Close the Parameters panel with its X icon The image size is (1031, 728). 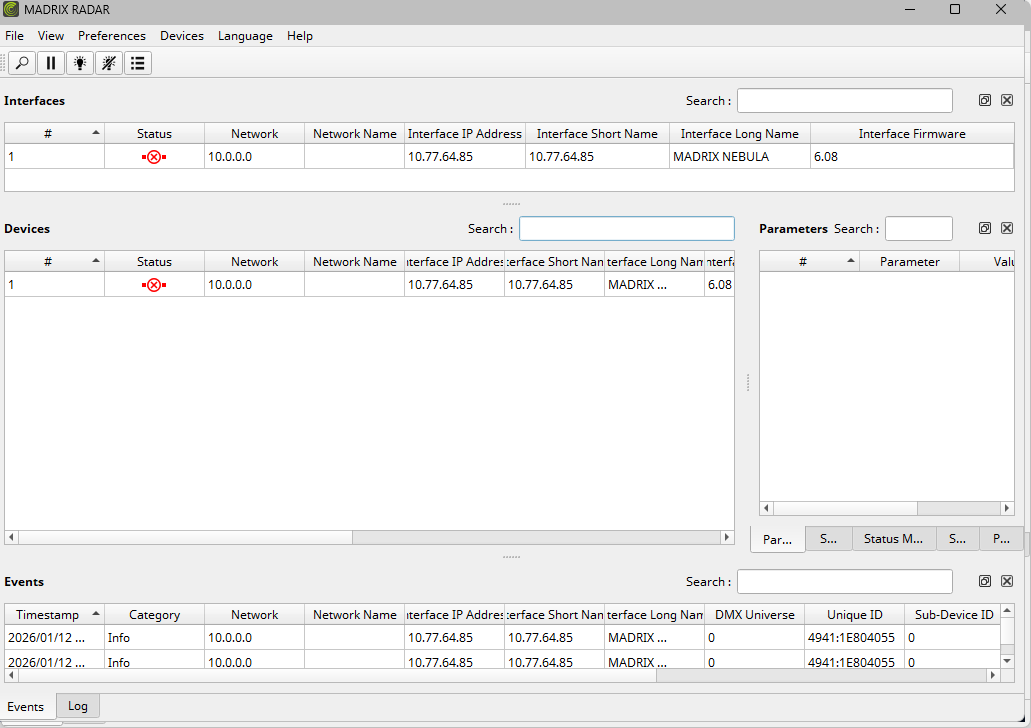point(1007,229)
